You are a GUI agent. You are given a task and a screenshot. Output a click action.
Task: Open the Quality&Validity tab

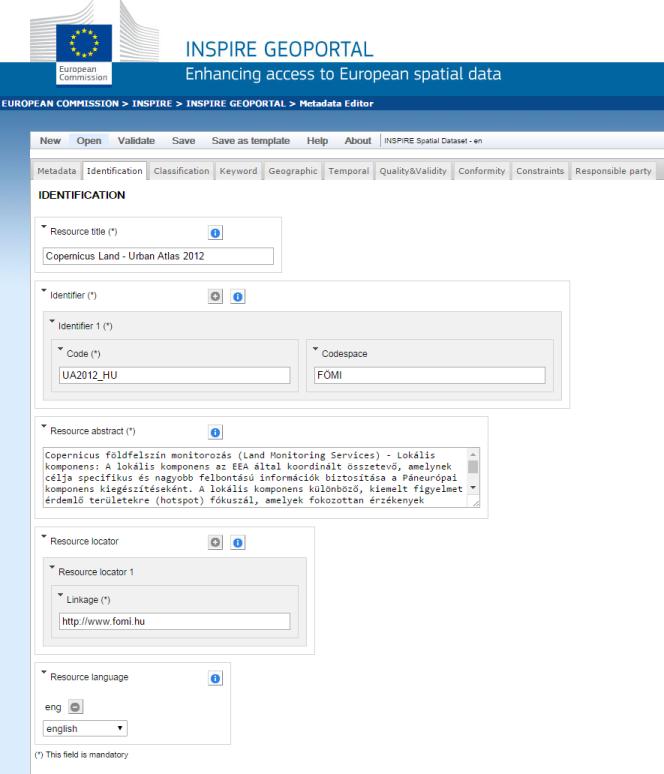(413, 171)
